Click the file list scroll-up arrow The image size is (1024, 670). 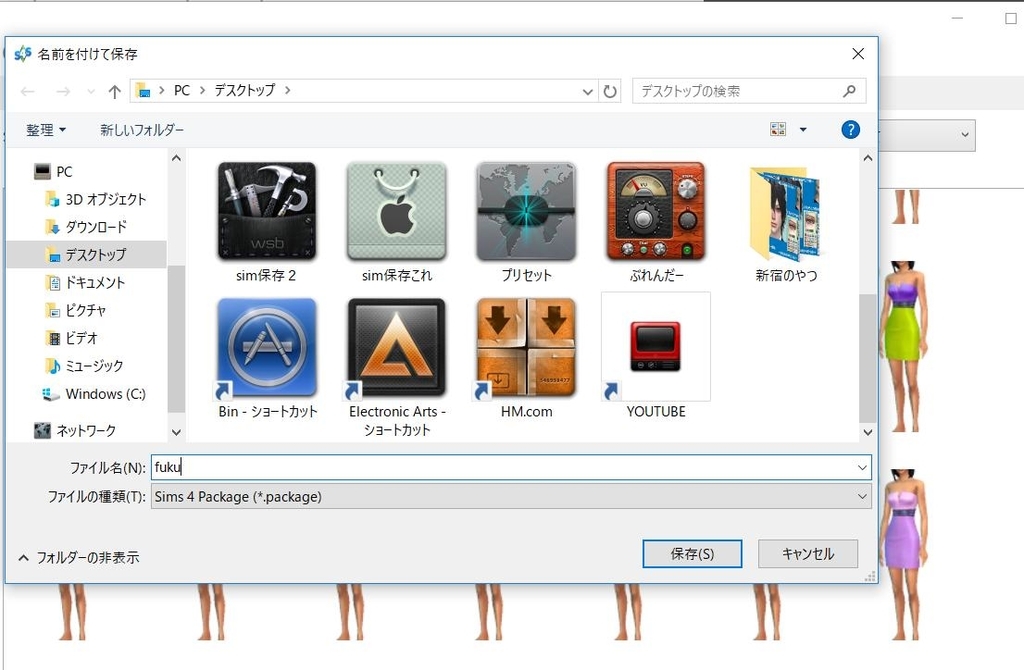point(867,158)
